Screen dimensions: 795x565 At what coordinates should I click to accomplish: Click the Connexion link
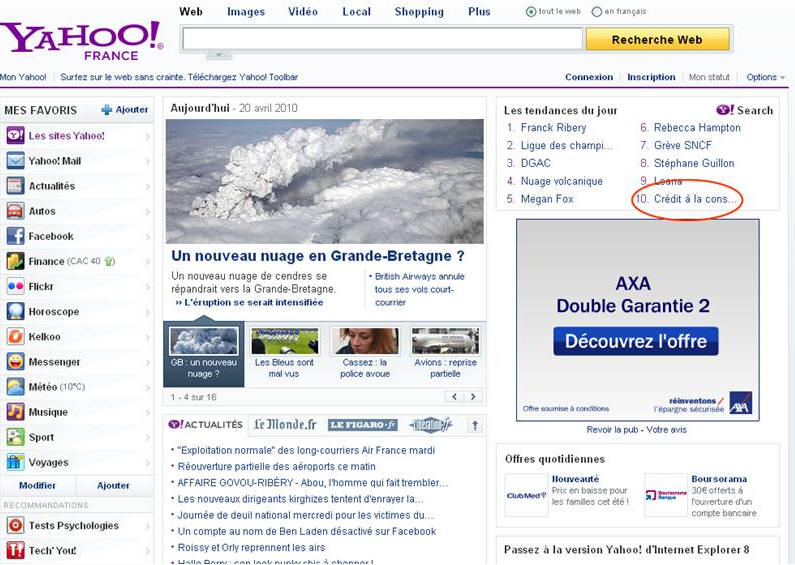(x=589, y=77)
